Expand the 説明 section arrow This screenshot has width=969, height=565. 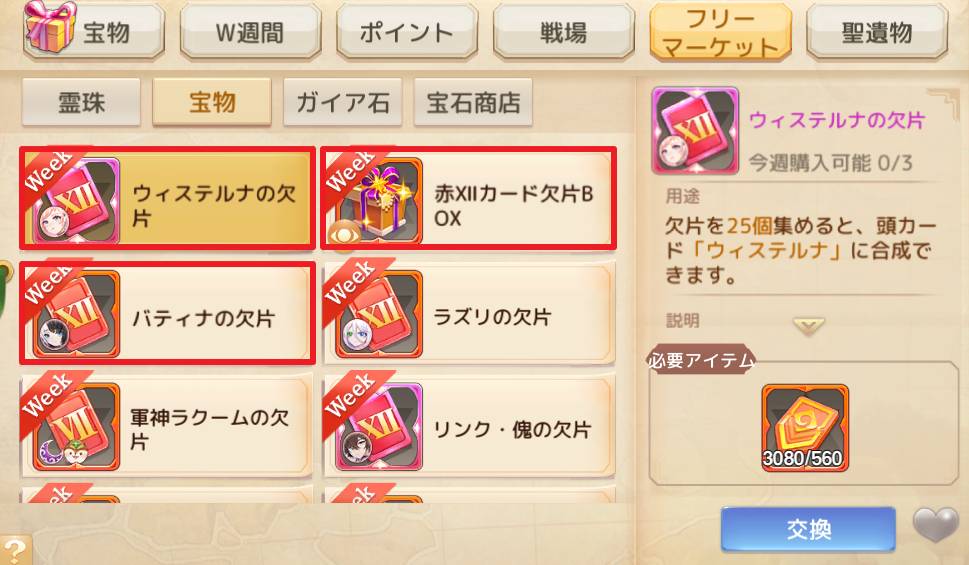pyautogui.click(x=808, y=326)
